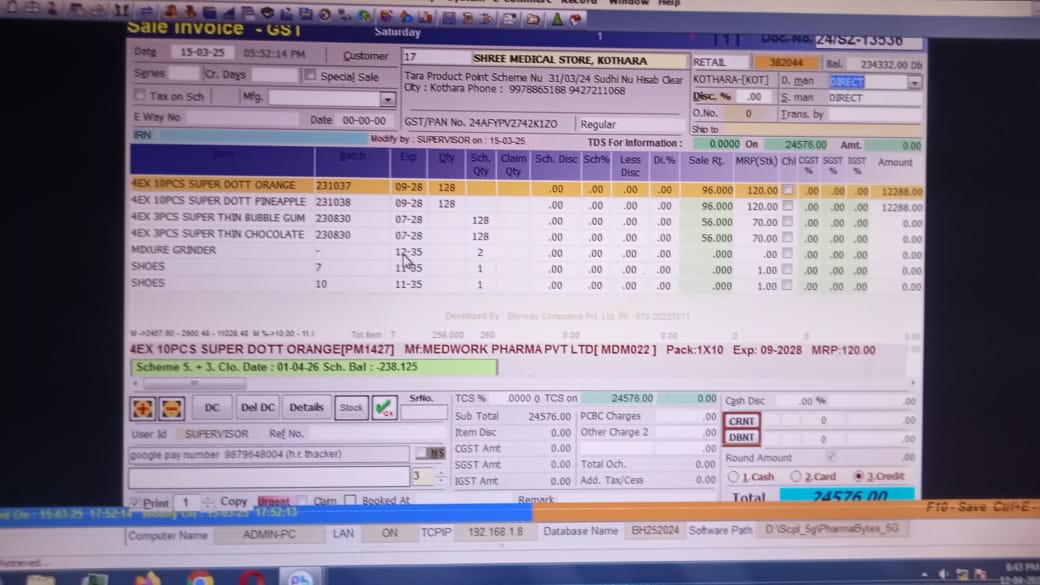Open the Help menu
The image size is (1040, 585).
click(669, 3)
